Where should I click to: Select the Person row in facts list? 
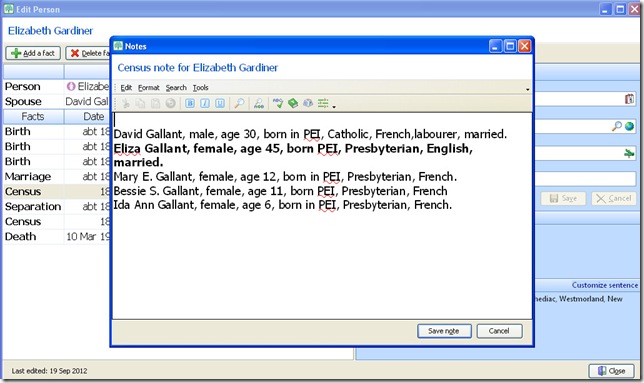[57, 87]
